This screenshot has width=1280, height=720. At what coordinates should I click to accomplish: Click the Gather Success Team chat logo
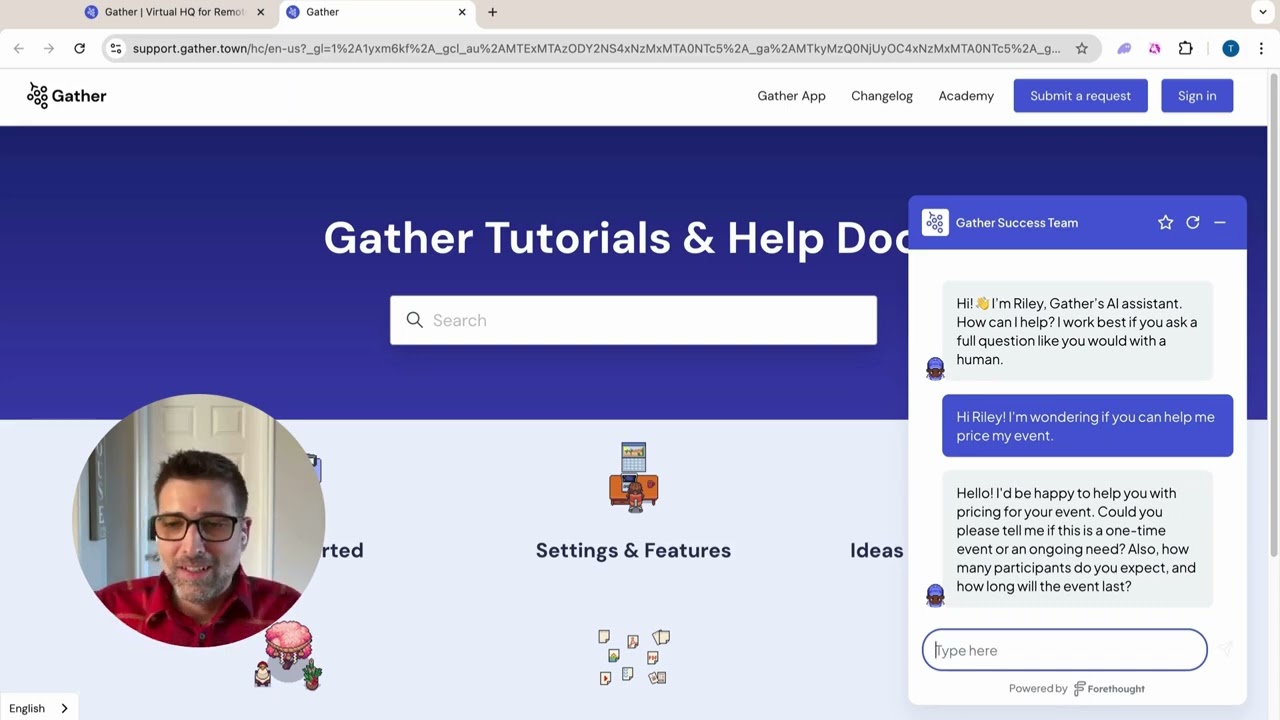coord(935,223)
